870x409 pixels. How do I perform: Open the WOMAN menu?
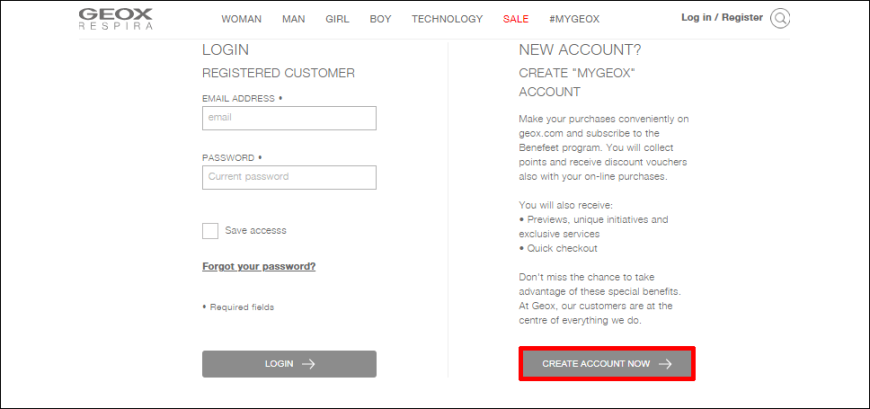pyautogui.click(x=241, y=19)
